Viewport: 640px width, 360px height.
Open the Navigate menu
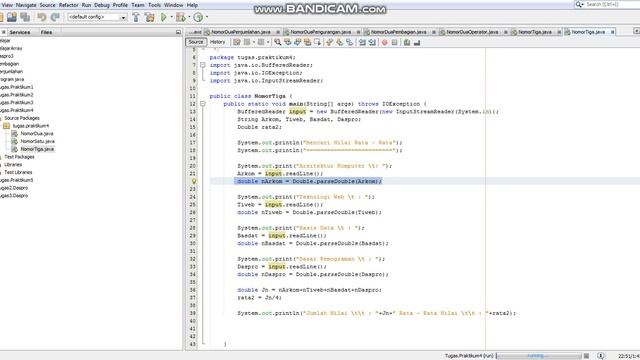point(26,5)
